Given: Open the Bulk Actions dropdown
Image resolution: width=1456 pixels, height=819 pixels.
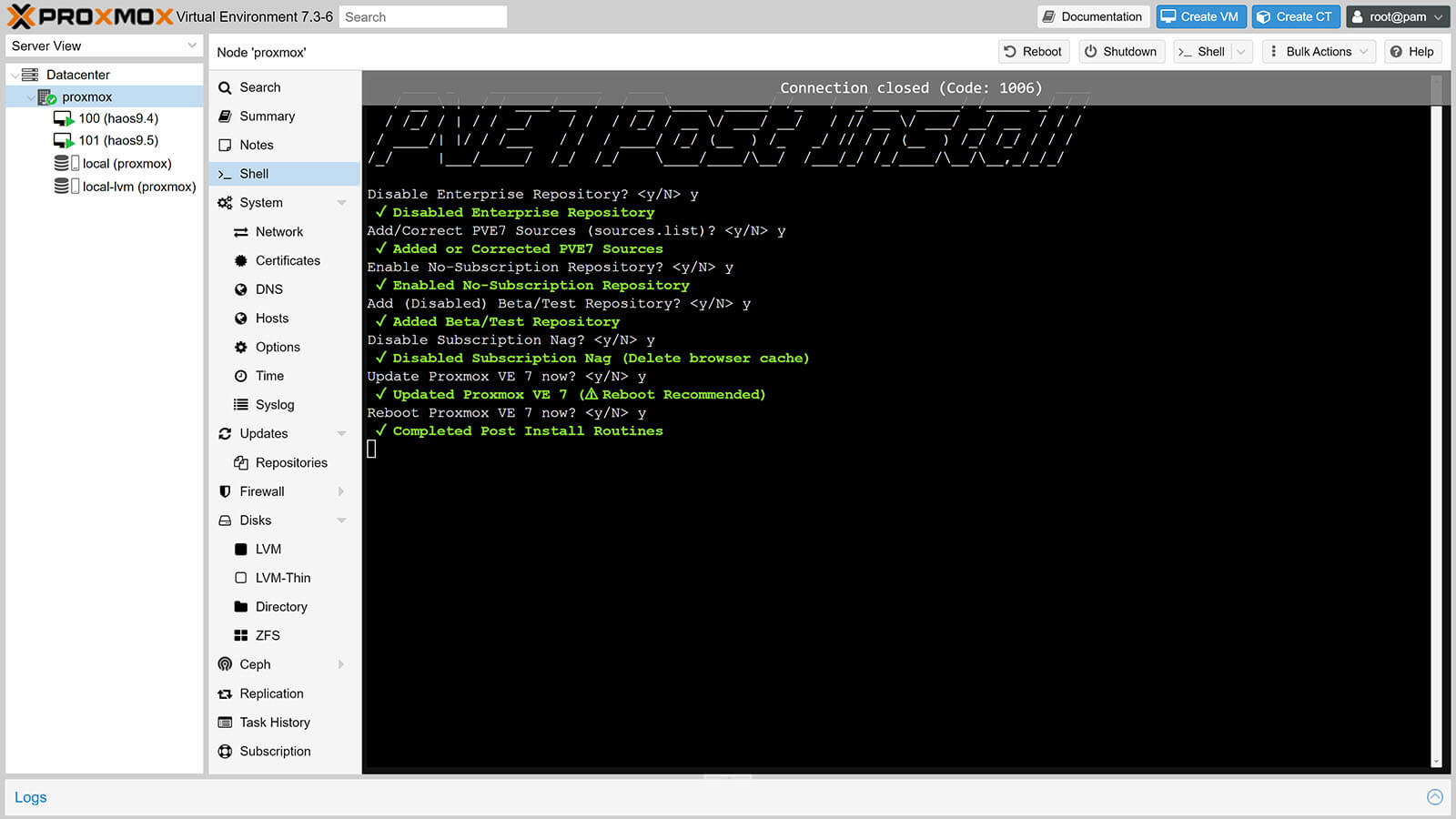Looking at the screenshot, I should pyautogui.click(x=1318, y=52).
